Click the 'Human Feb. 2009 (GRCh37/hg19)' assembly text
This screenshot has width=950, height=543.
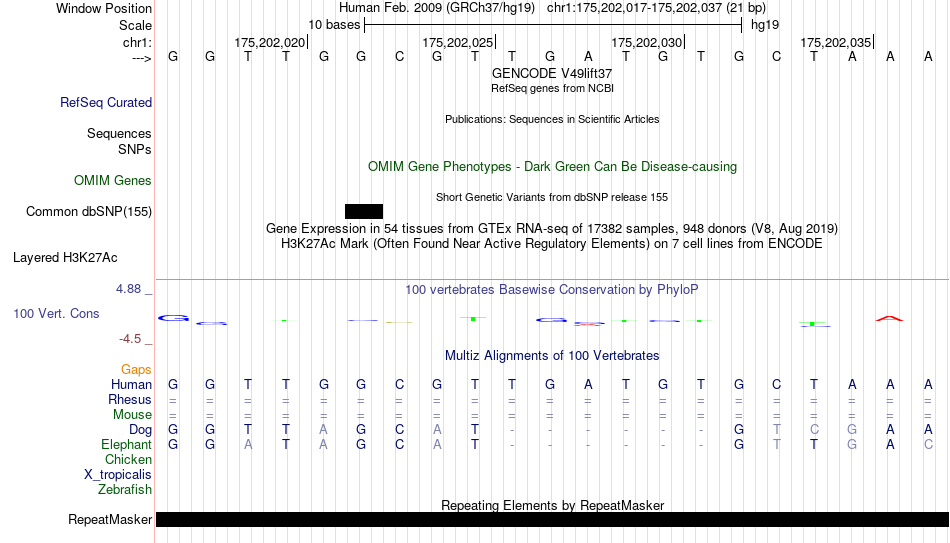437,8
